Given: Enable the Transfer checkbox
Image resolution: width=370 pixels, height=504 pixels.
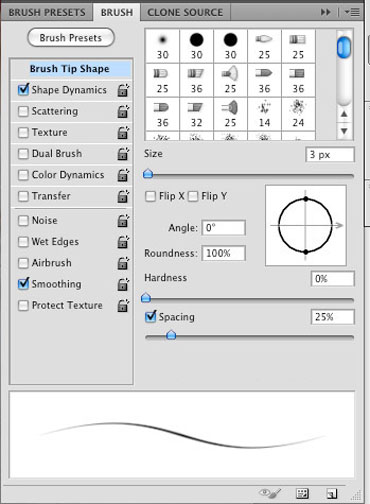Looking at the screenshot, I should 23,196.
